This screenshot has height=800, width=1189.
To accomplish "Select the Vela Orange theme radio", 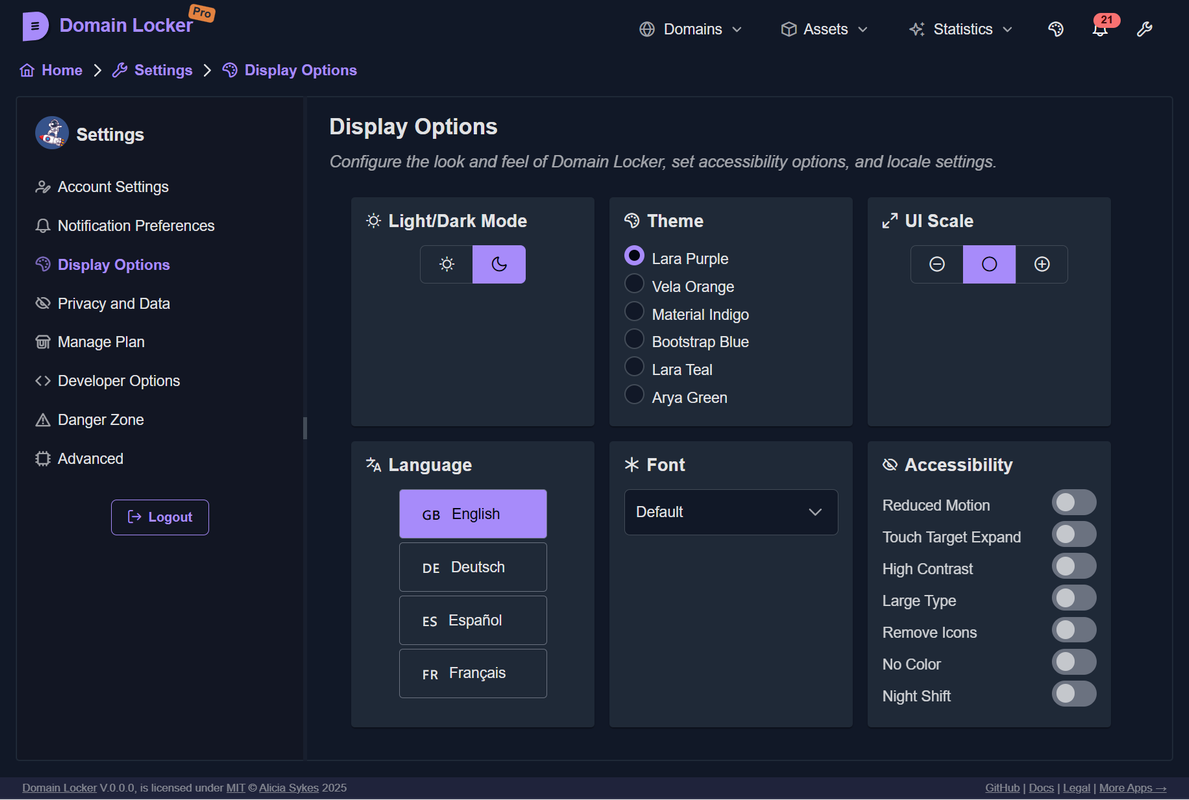I will tap(634, 284).
